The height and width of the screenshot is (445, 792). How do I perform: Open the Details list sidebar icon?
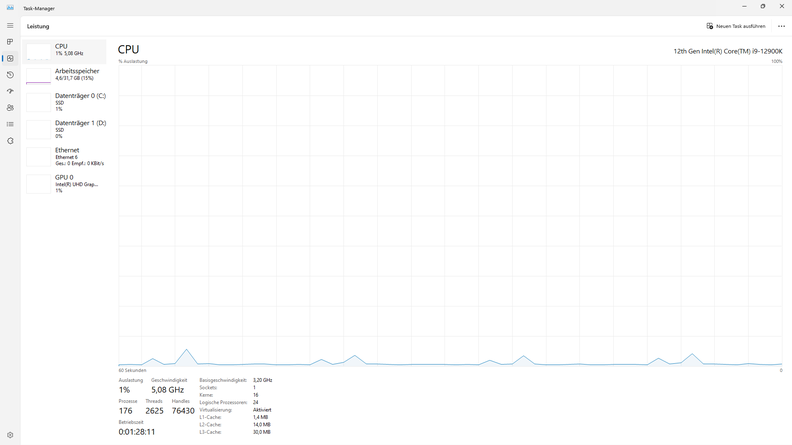point(10,124)
